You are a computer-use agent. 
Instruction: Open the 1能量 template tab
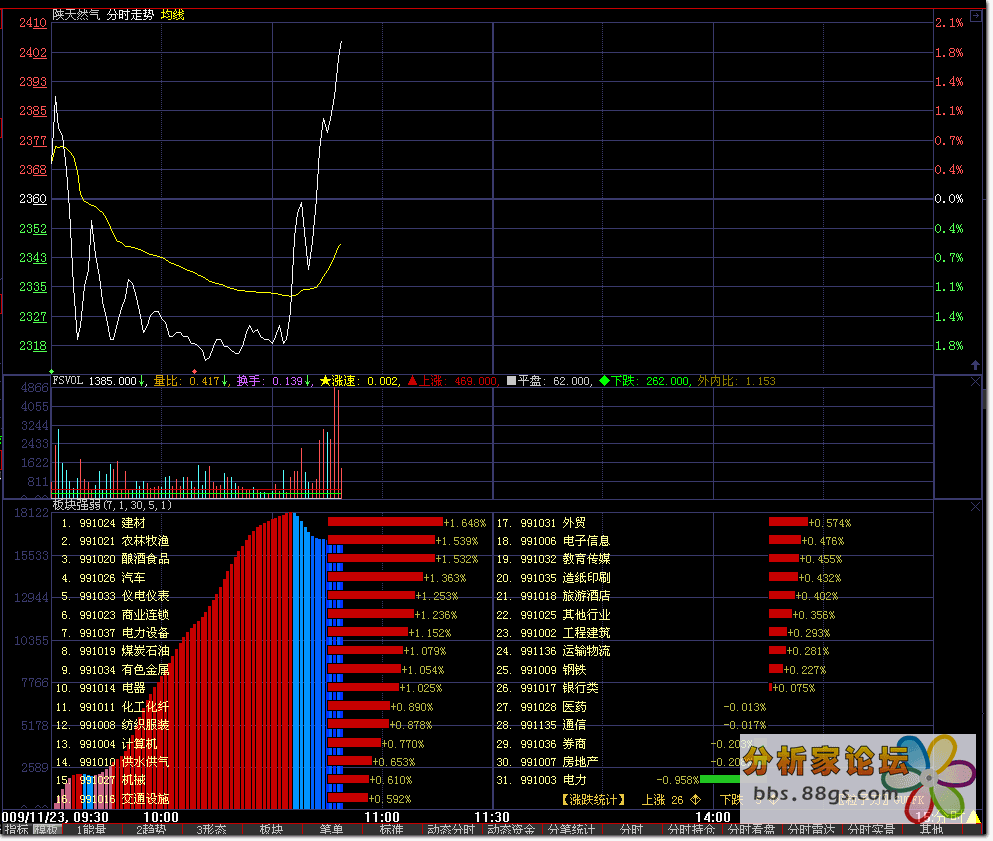click(x=91, y=830)
